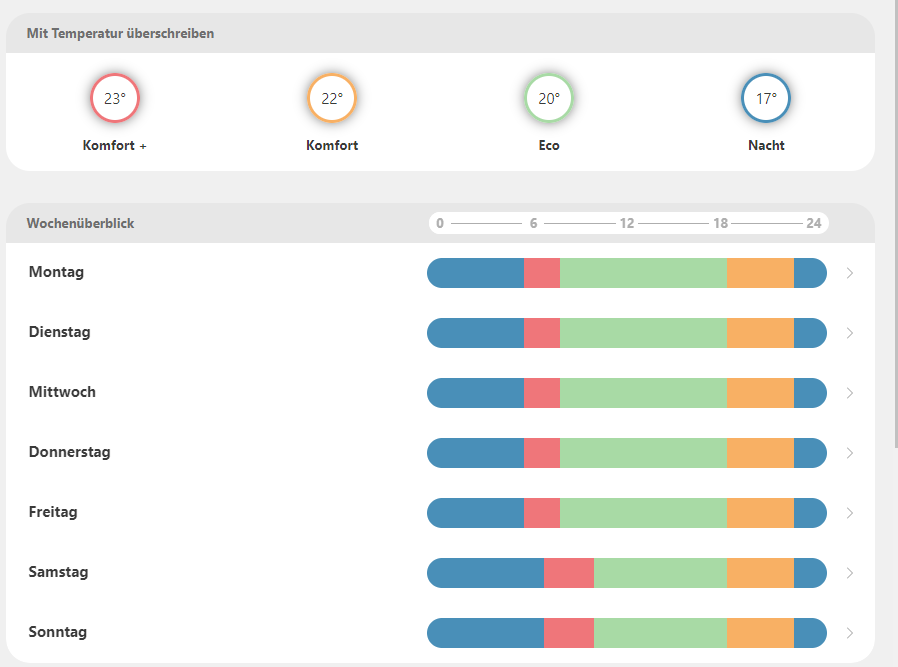Click the Montag day label
This screenshot has height=667, width=898.
click(56, 272)
